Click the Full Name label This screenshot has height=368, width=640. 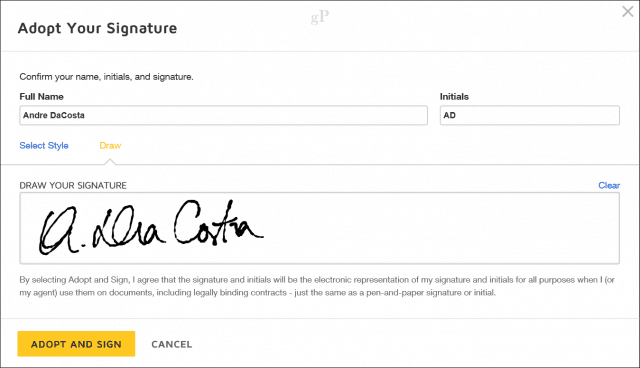pos(41,97)
